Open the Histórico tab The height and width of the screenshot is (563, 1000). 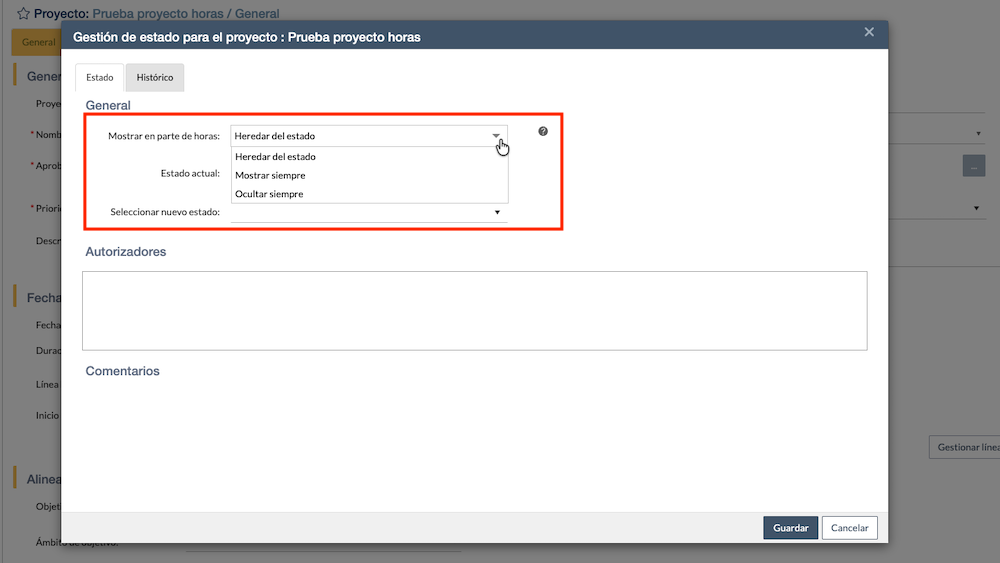[155, 78]
